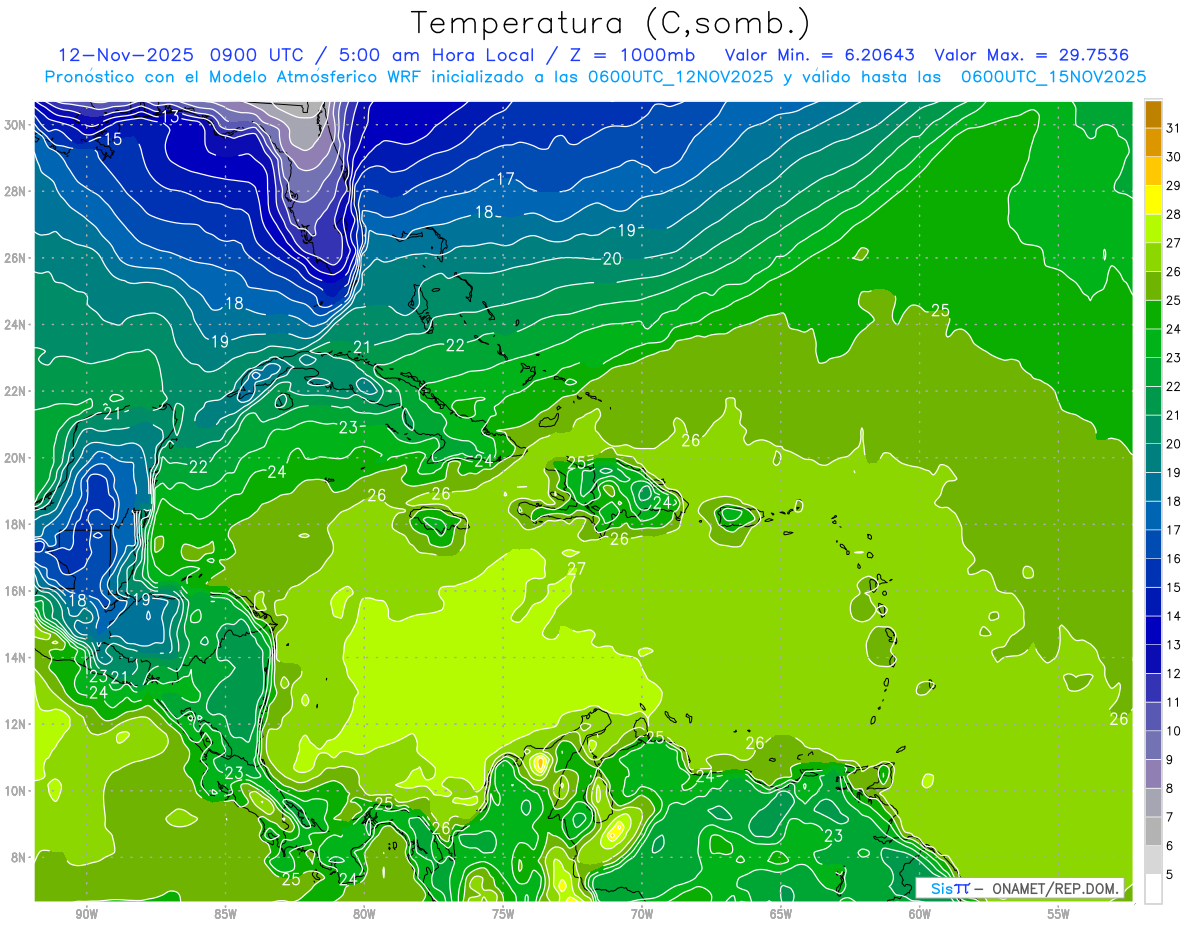Select the "16" label on the color scale
Viewport: 1200px width, 927px height.
pyautogui.click(x=1175, y=559)
